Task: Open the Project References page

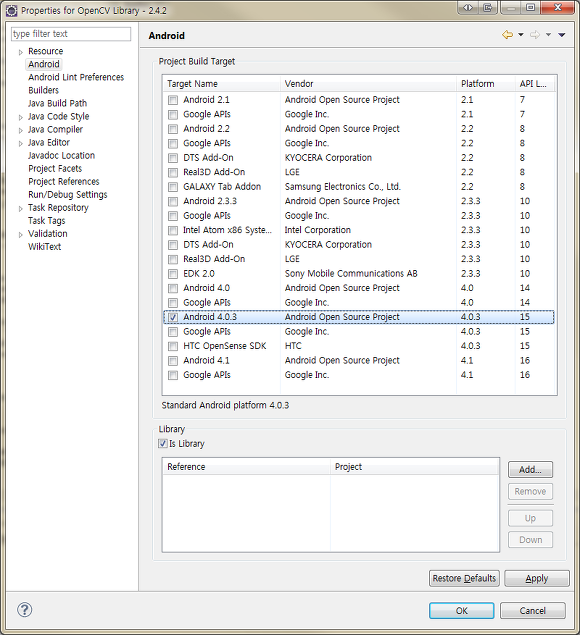Action: click(64, 181)
